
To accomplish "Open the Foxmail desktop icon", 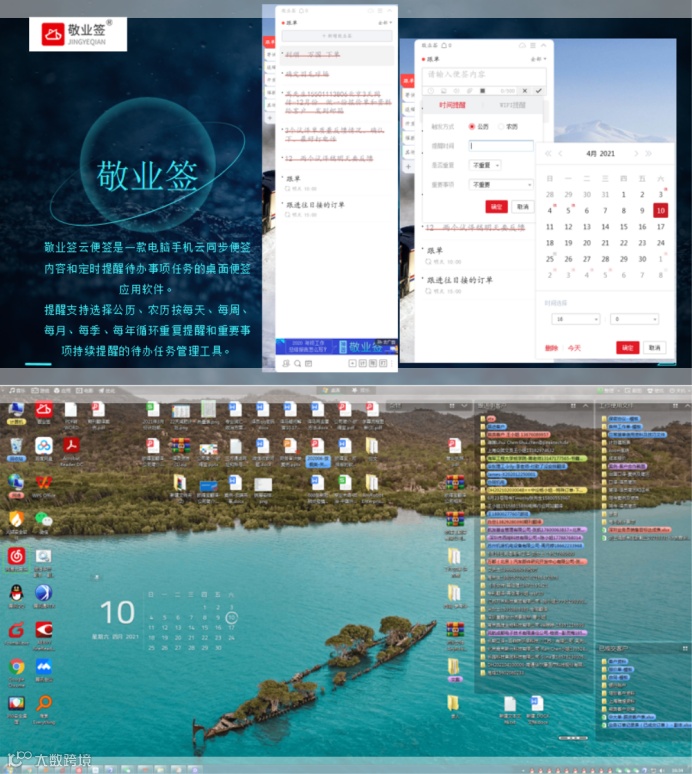I will (x=16, y=630).
